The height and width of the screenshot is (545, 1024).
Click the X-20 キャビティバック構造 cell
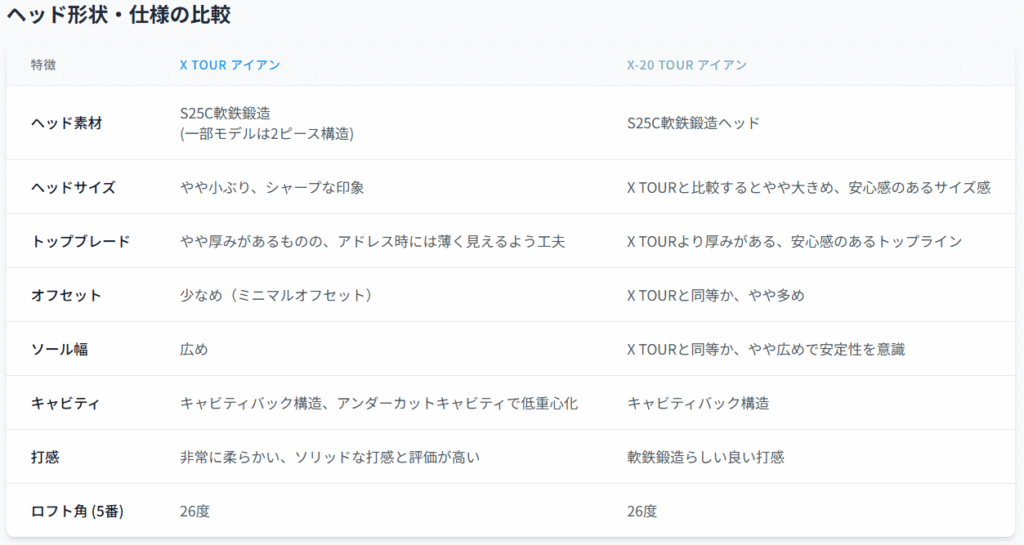point(697,403)
